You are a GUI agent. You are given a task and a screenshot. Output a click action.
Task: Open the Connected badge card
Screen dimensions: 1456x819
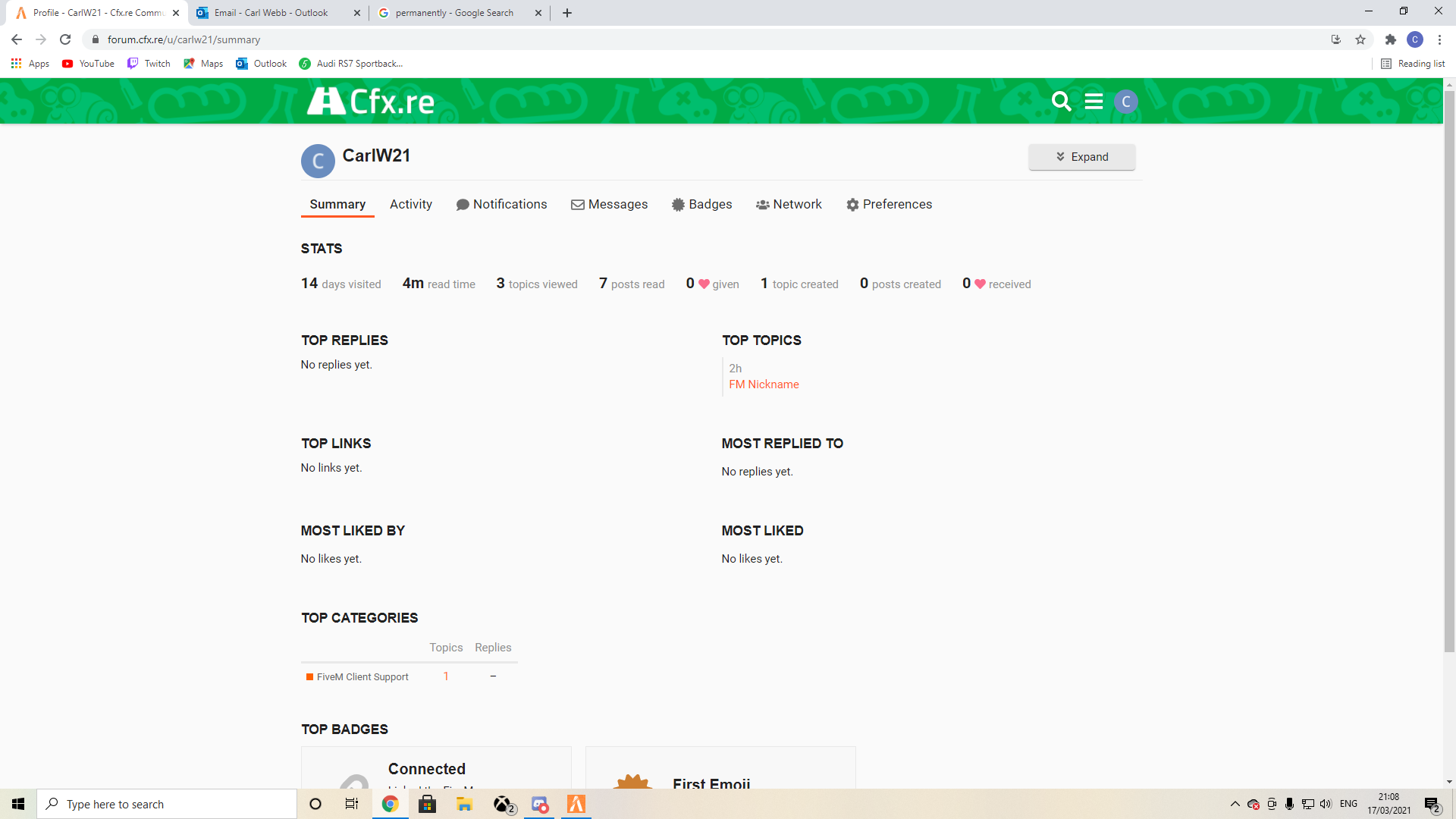[x=436, y=767]
